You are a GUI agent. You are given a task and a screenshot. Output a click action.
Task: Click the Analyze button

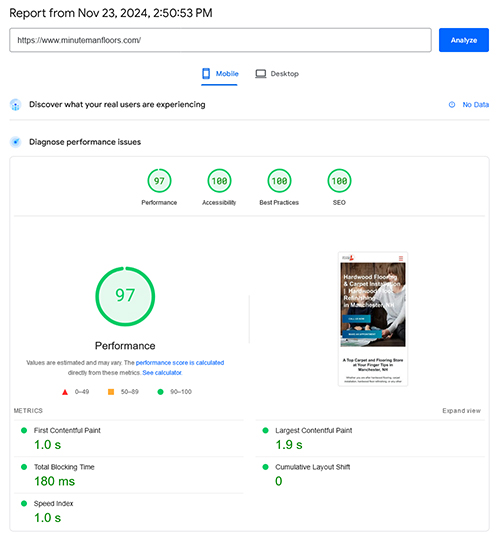464,40
